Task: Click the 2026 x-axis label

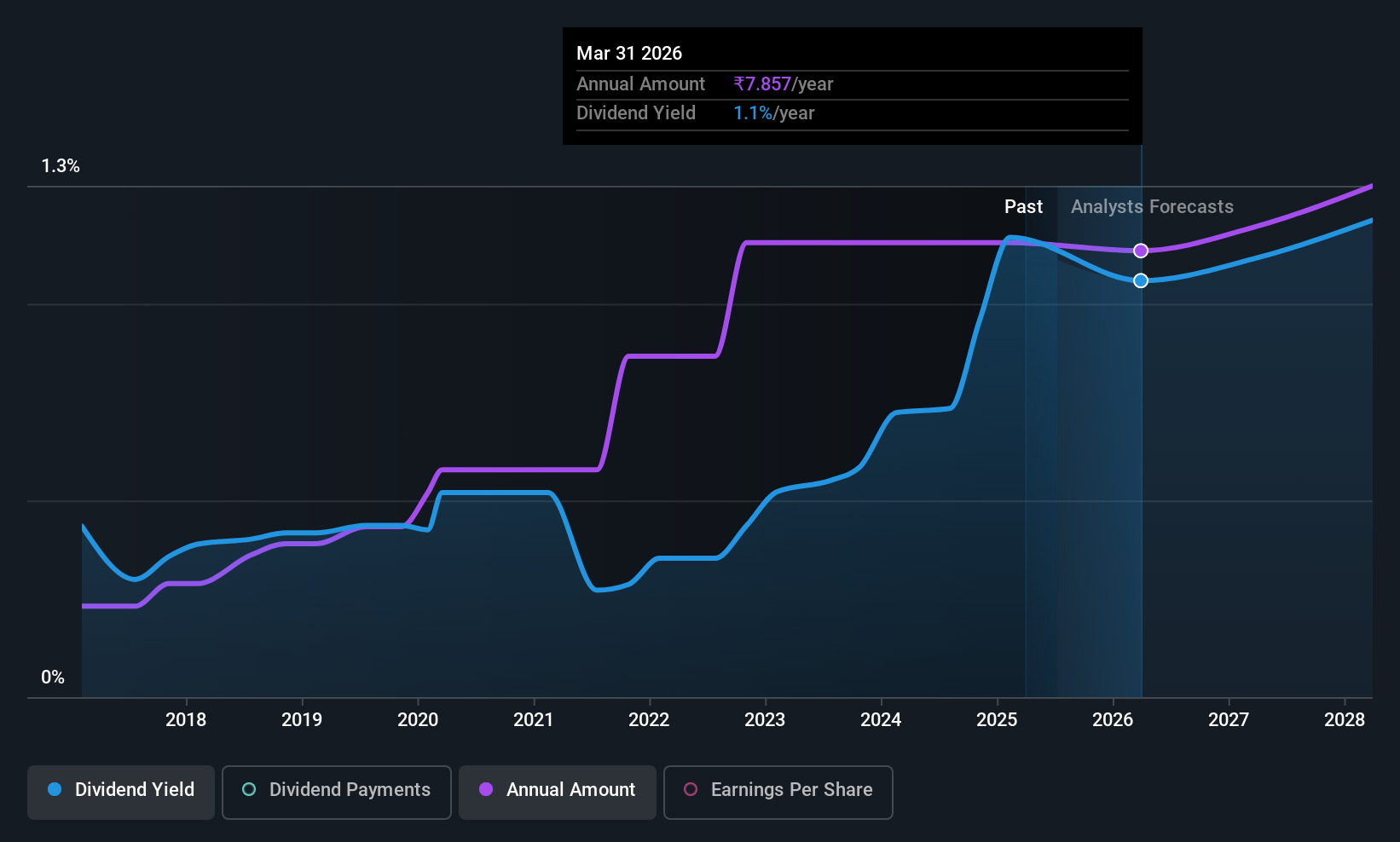Action: click(1113, 720)
